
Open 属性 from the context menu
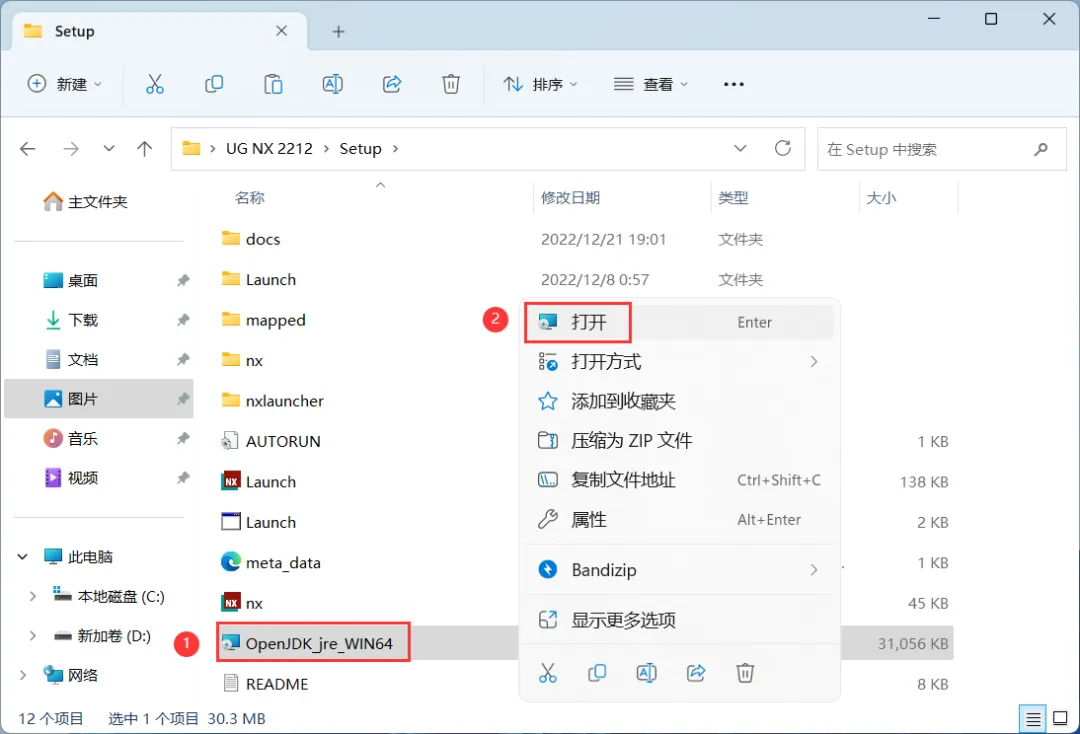pos(678,519)
